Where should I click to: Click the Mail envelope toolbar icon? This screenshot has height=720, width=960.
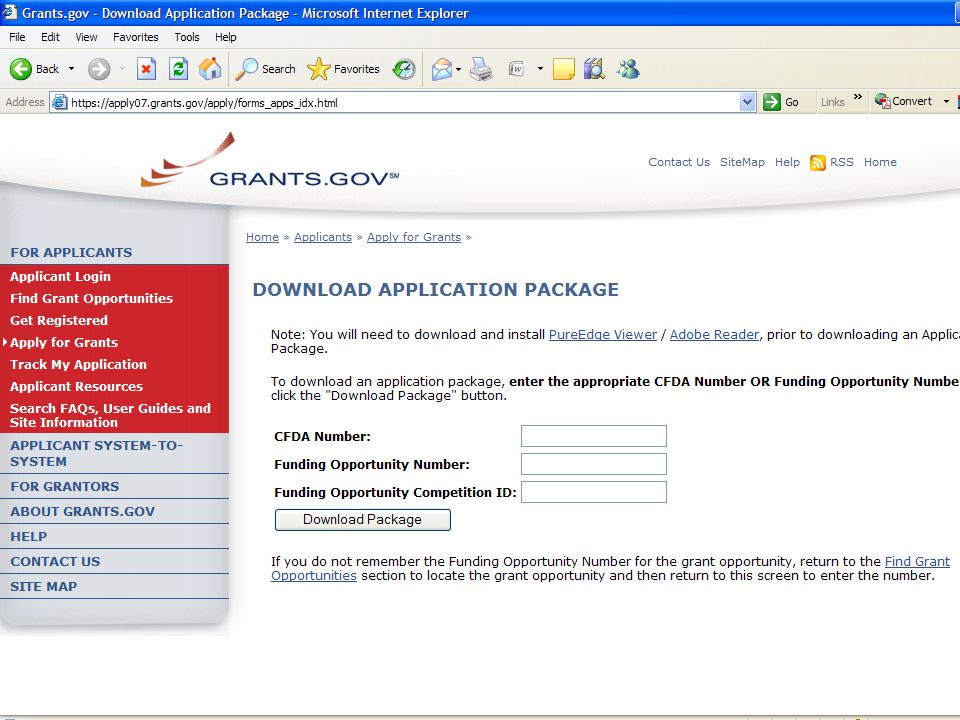tap(441, 69)
